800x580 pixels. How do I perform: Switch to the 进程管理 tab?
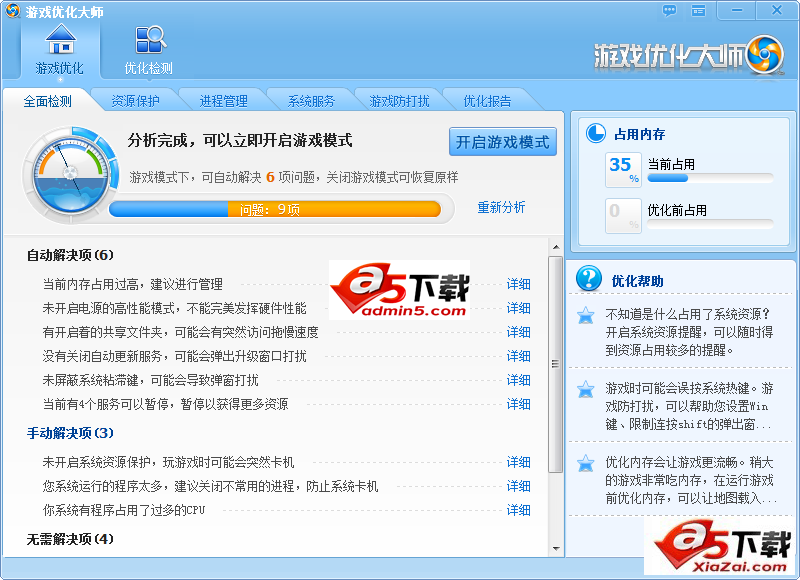click(223, 101)
